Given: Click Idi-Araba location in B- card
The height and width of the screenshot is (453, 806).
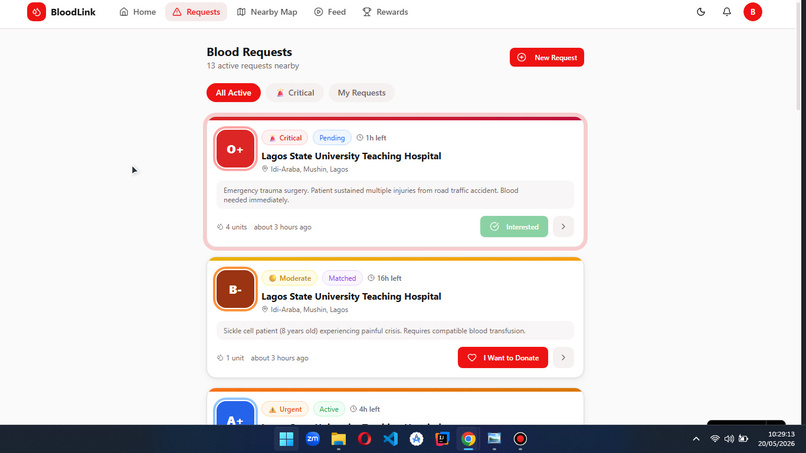Looking at the screenshot, I should click(305, 310).
